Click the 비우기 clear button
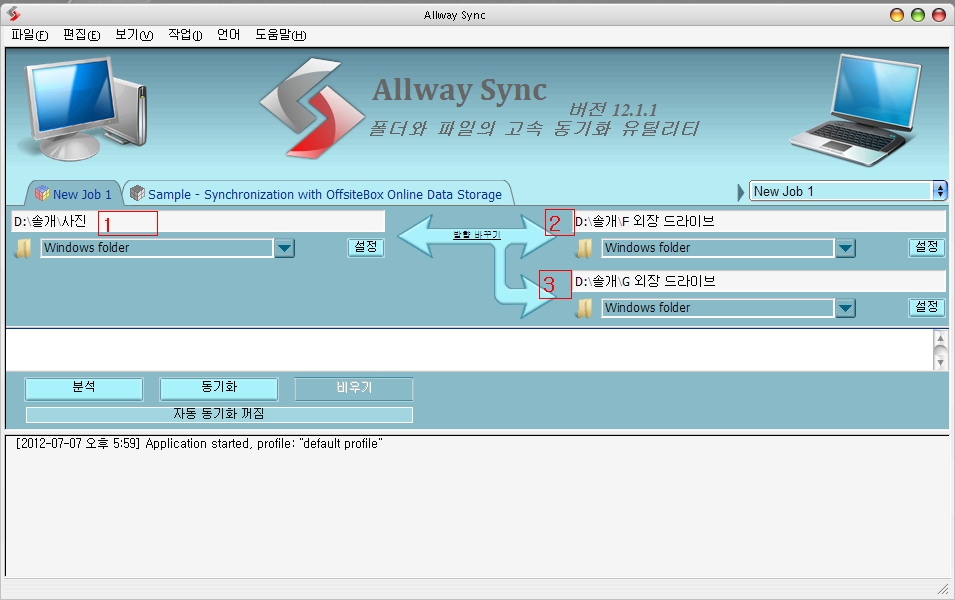The height and width of the screenshot is (600, 955). pos(354,389)
